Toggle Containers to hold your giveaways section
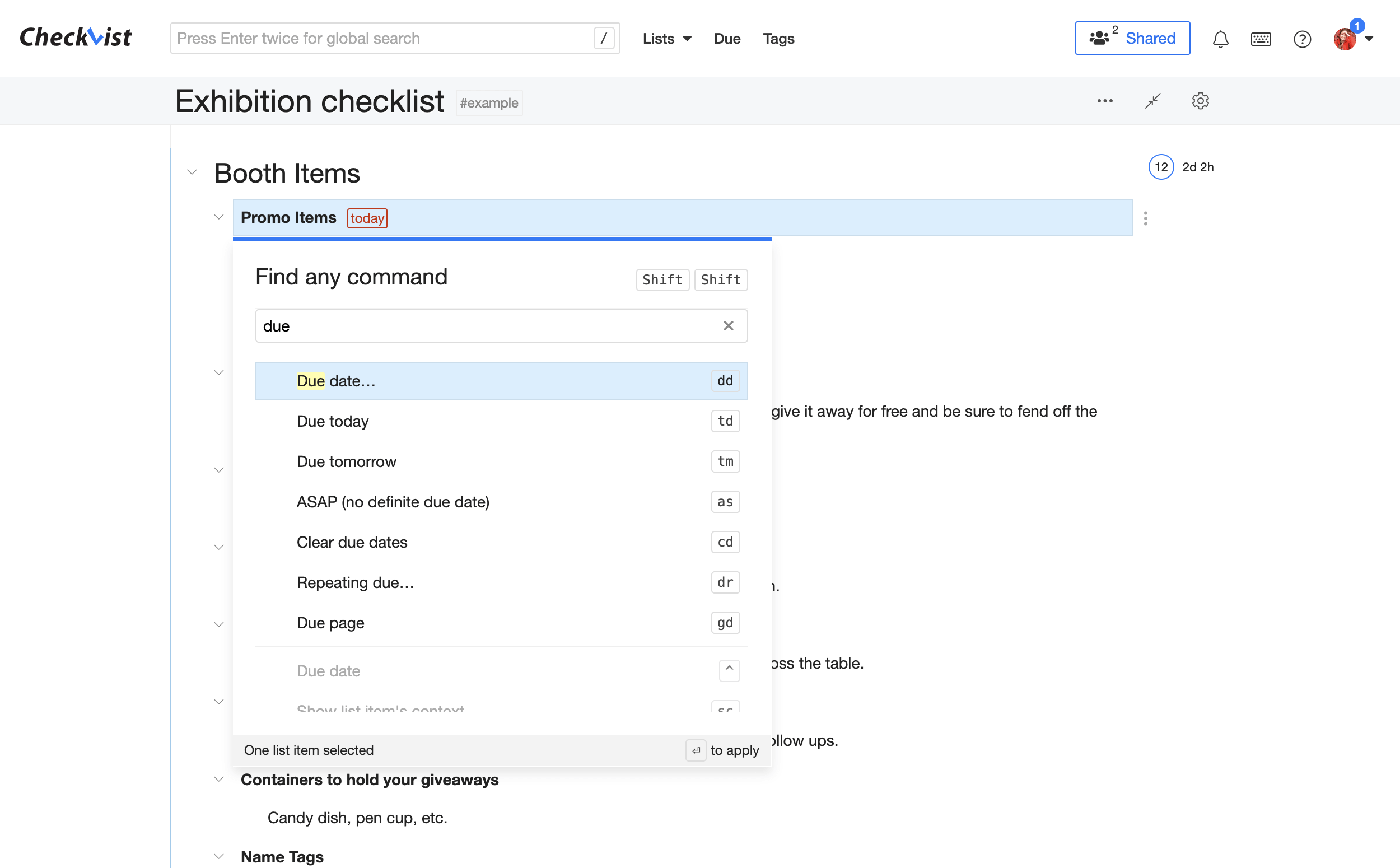Screen dimensions: 1400x868 click(x=220, y=779)
